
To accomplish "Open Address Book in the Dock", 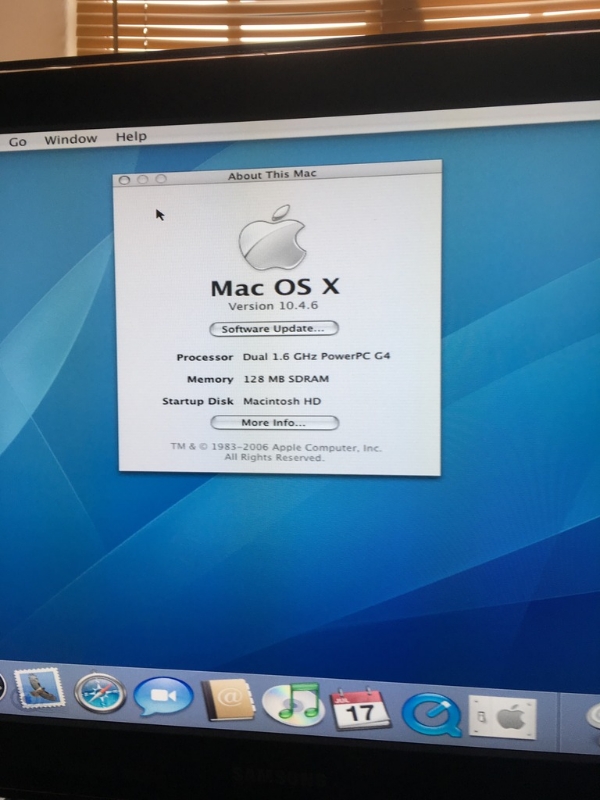I will point(228,699).
